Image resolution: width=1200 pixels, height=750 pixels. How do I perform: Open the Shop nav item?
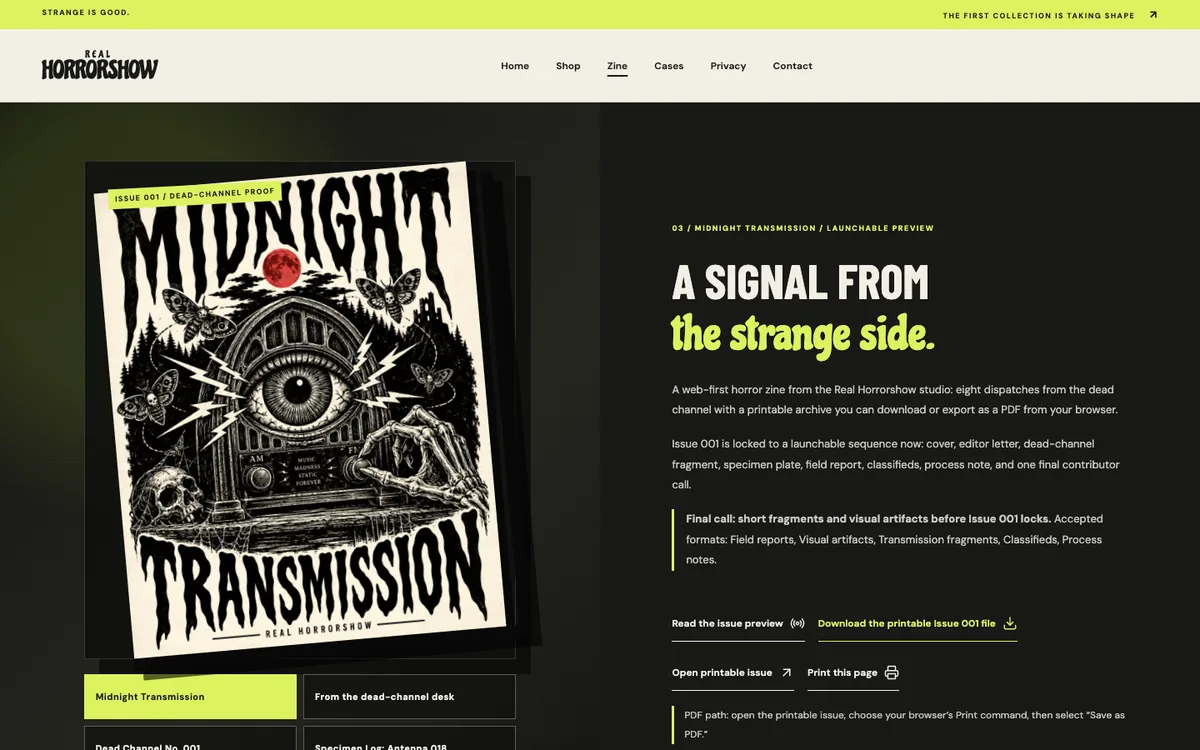568,66
